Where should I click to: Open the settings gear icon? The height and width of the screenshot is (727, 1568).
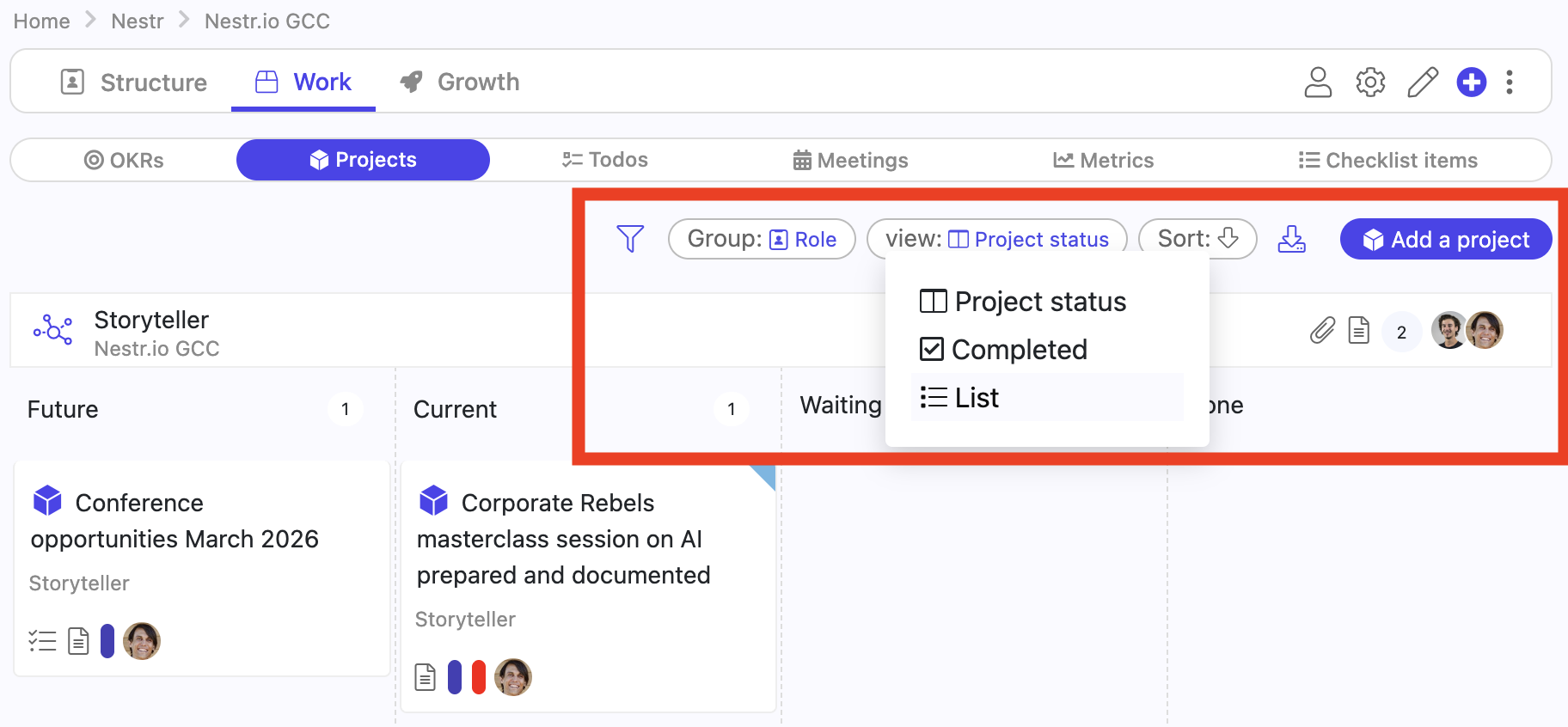click(1370, 82)
